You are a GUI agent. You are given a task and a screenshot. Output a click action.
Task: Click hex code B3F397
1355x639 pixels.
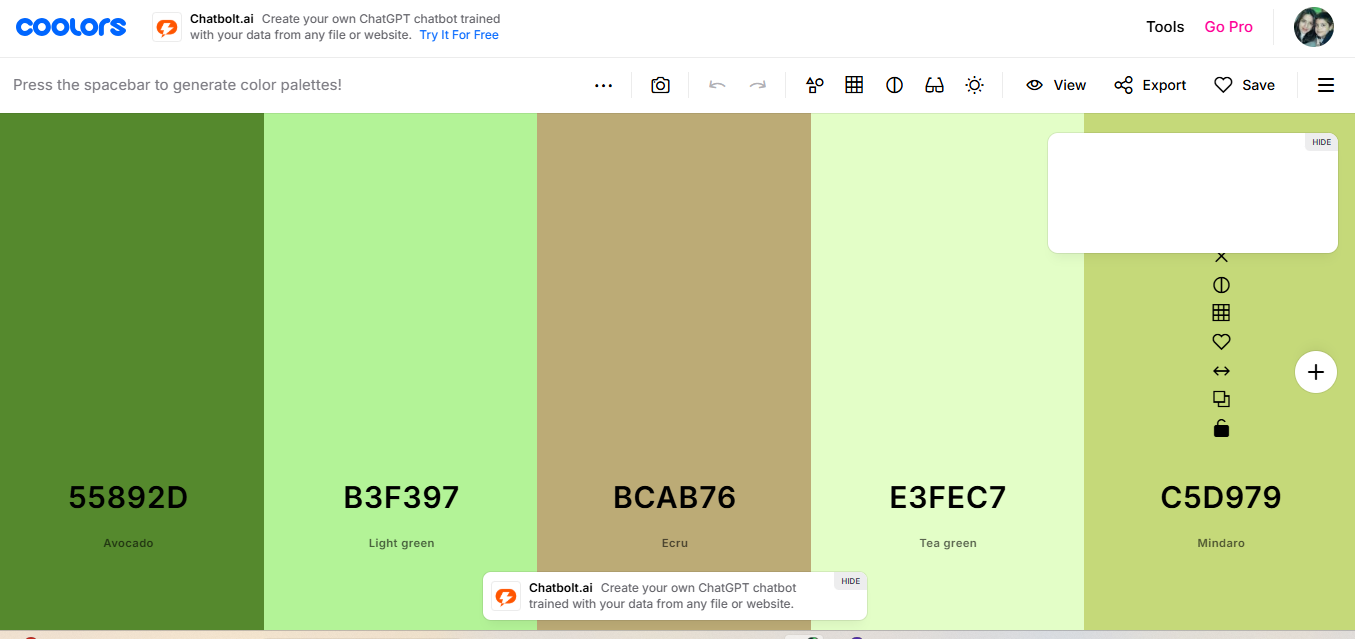401,497
